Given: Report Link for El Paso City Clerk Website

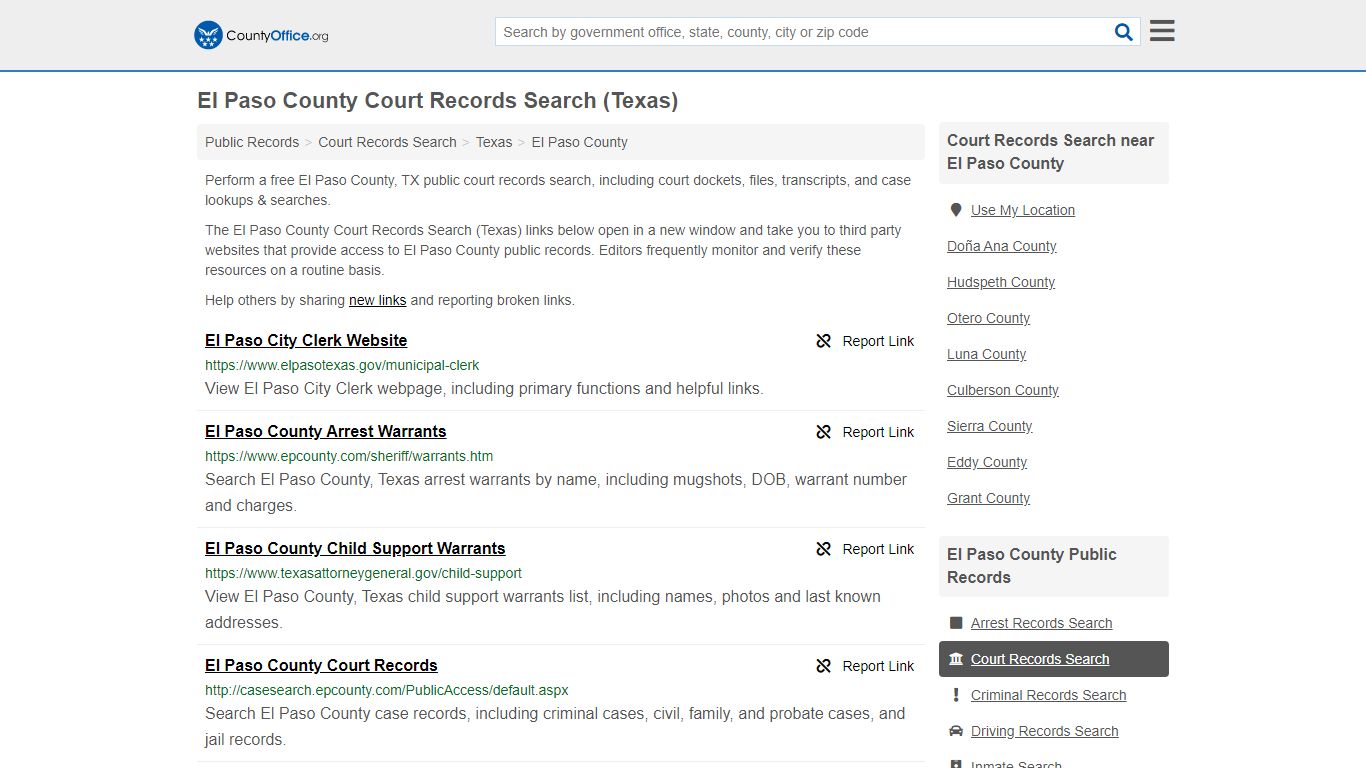Looking at the screenshot, I should 878,341.
